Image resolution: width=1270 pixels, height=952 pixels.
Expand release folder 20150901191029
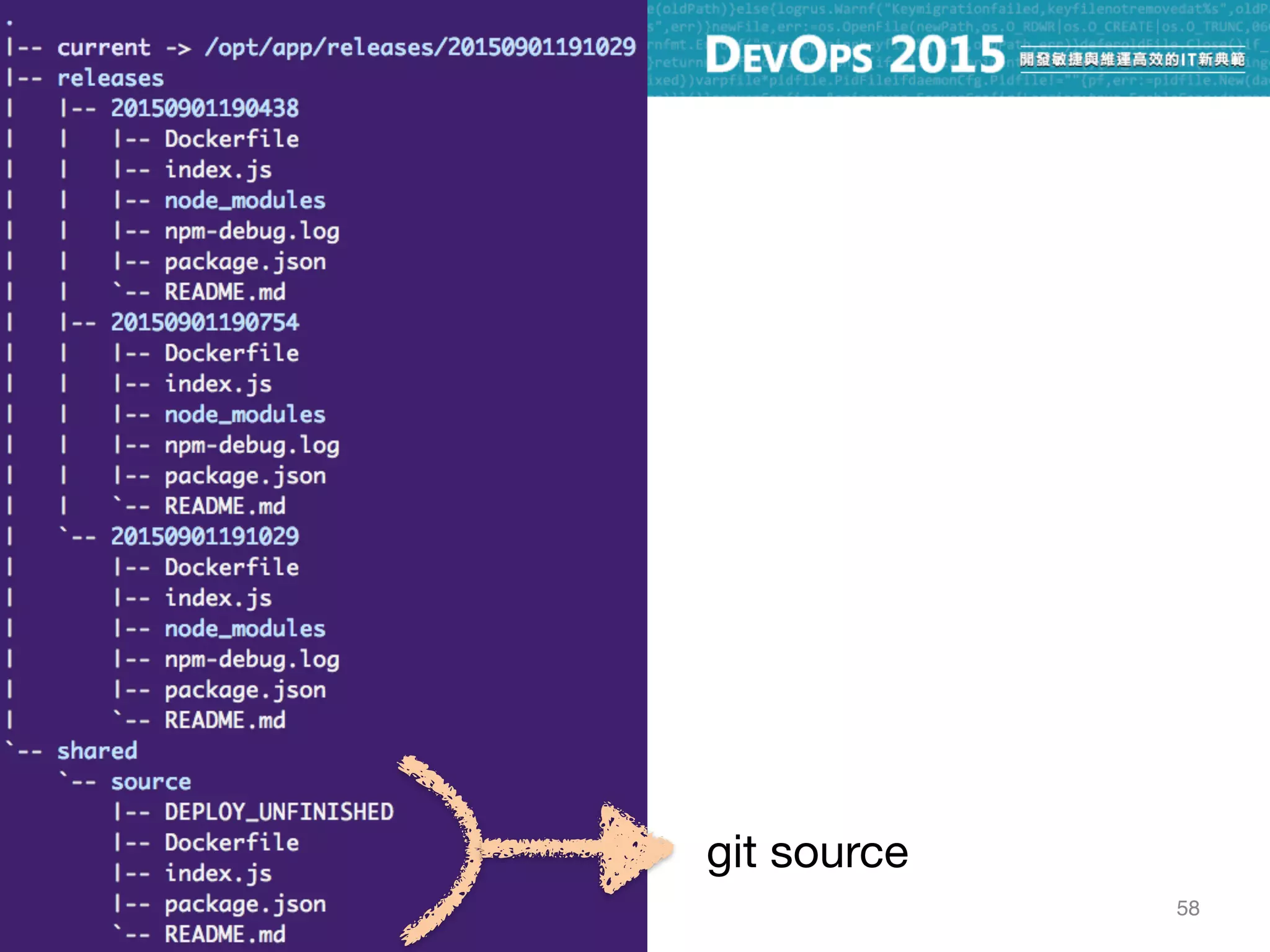click(x=205, y=537)
